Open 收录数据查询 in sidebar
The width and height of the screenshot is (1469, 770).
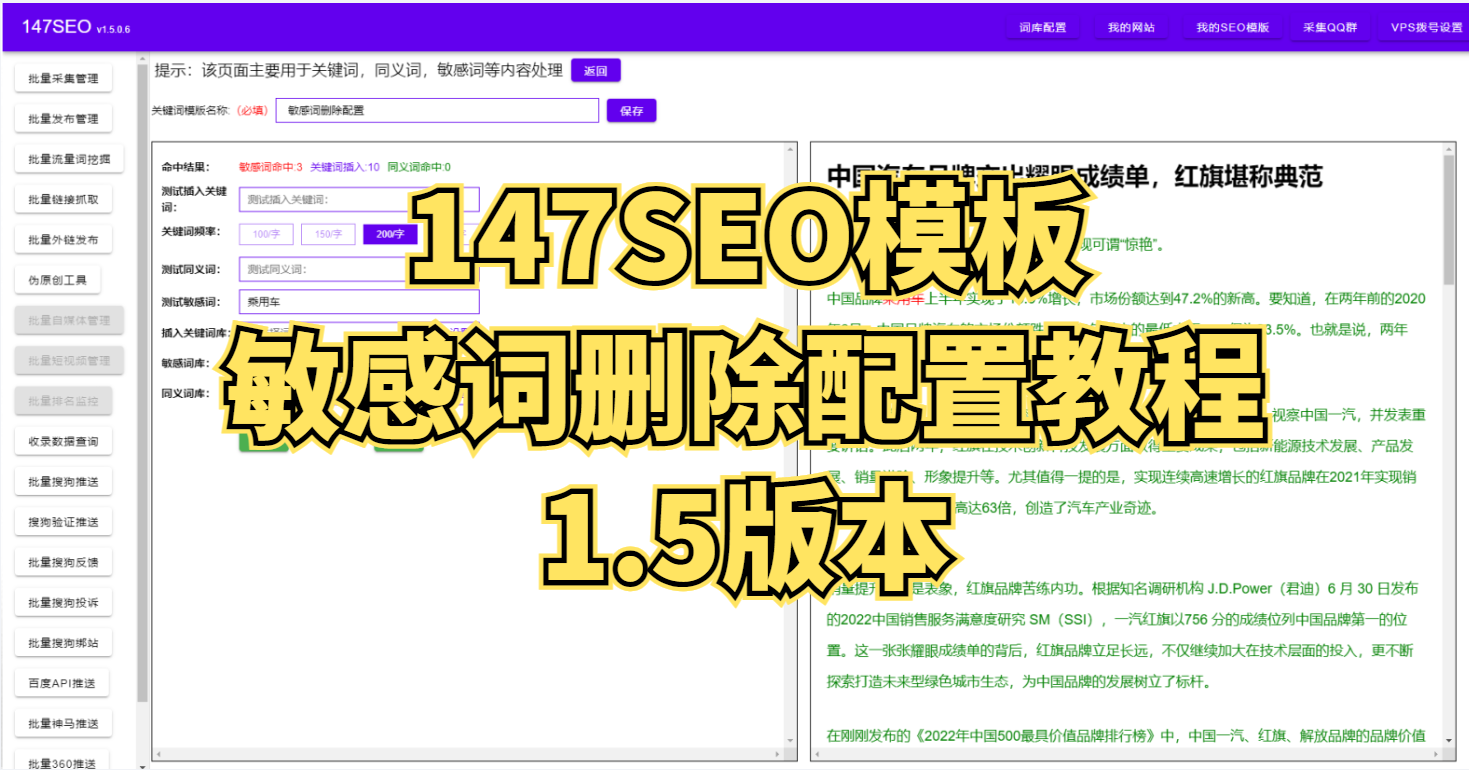click(x=63, y=441)
